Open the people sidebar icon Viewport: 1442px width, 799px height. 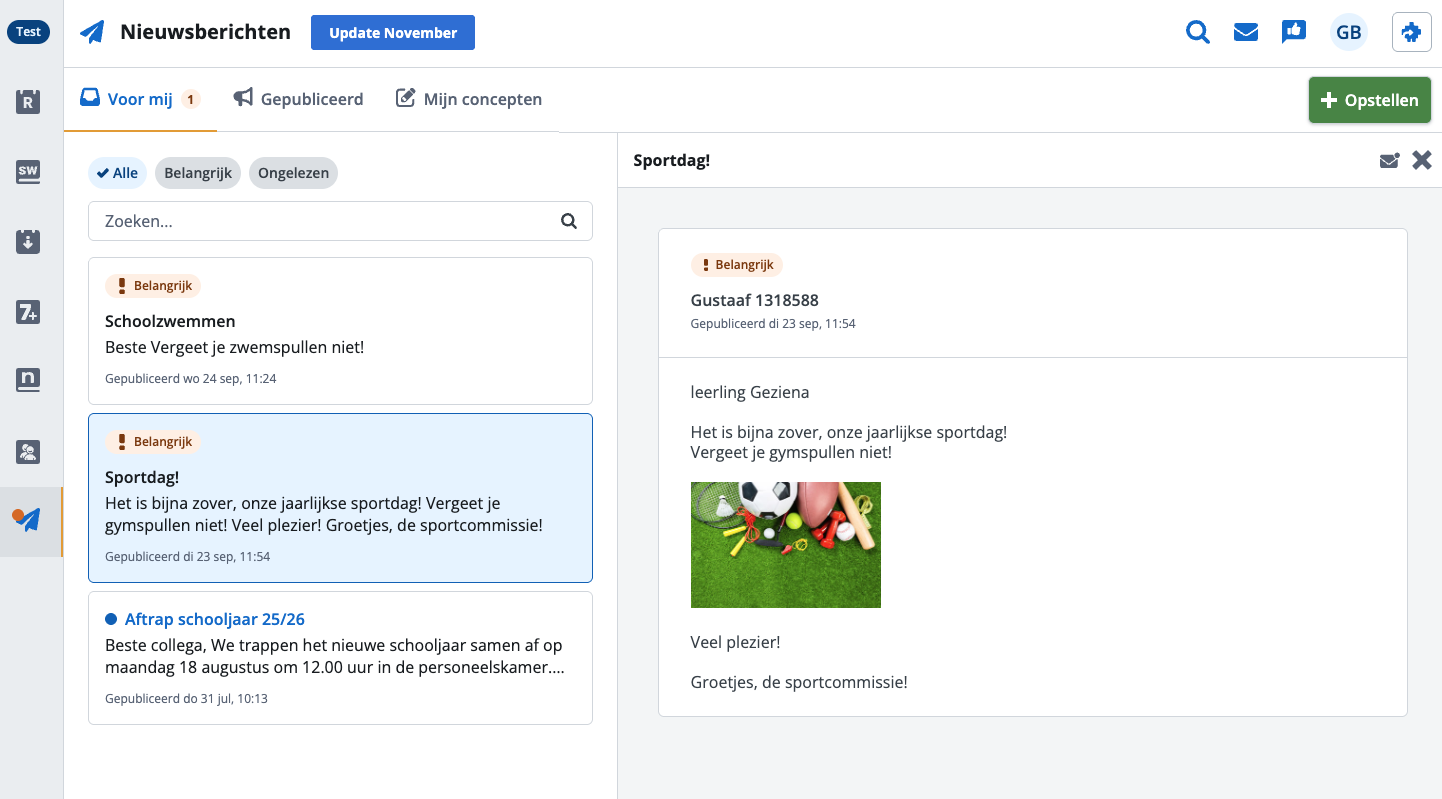tap(28, 452)
